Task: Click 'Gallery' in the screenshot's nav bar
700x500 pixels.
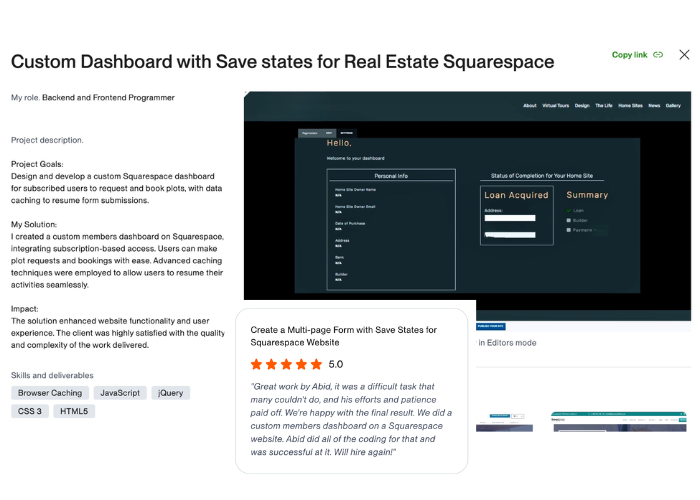Action: tap(673, 106)
